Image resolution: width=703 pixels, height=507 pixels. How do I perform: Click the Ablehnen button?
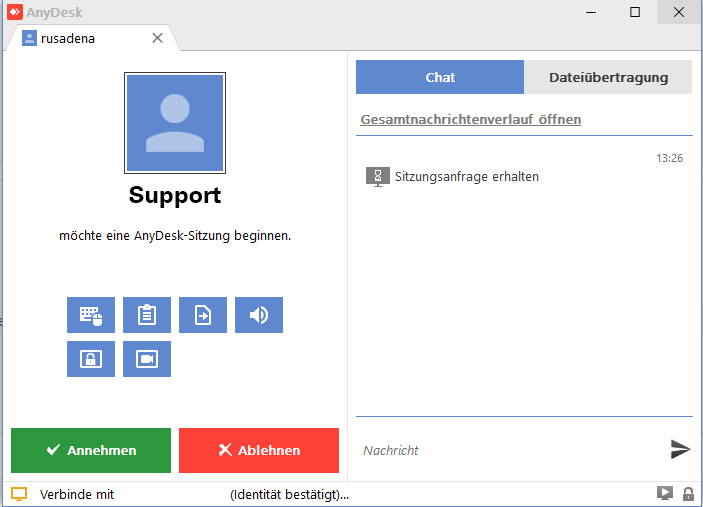point(259,450)
